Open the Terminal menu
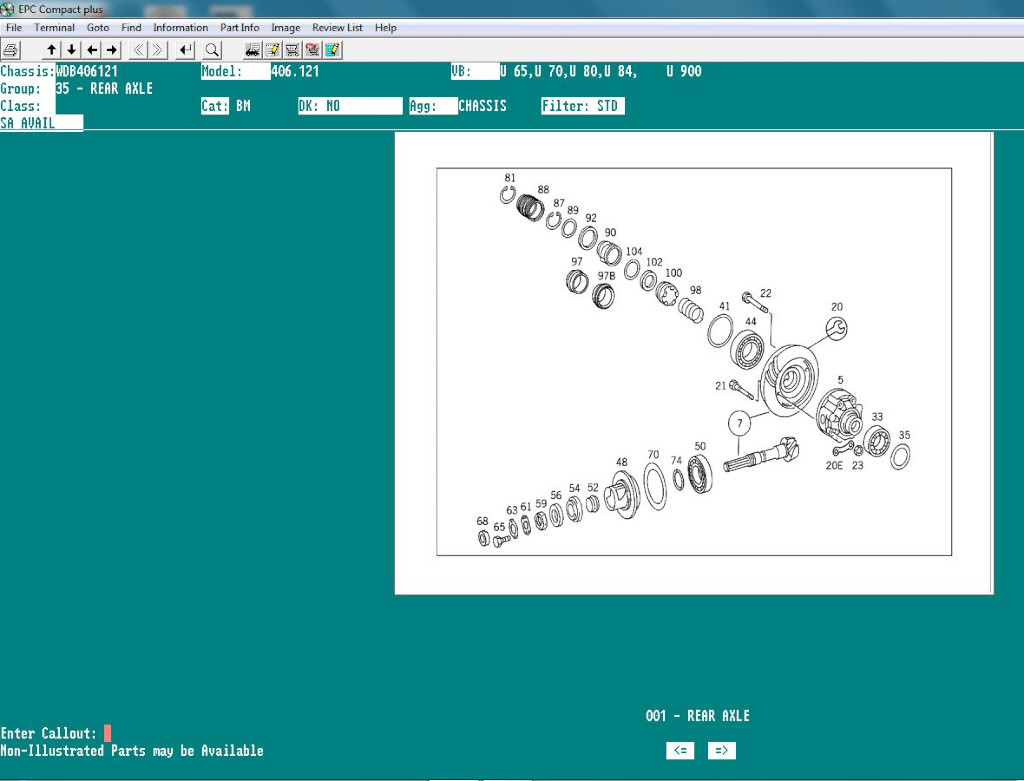 pos(54,27)
